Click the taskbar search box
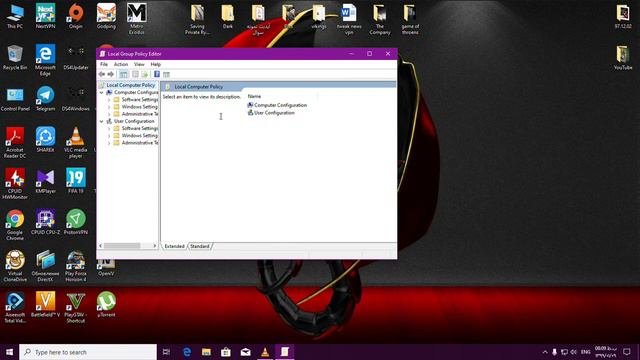The image size is (640, 360). click(88, 352)
